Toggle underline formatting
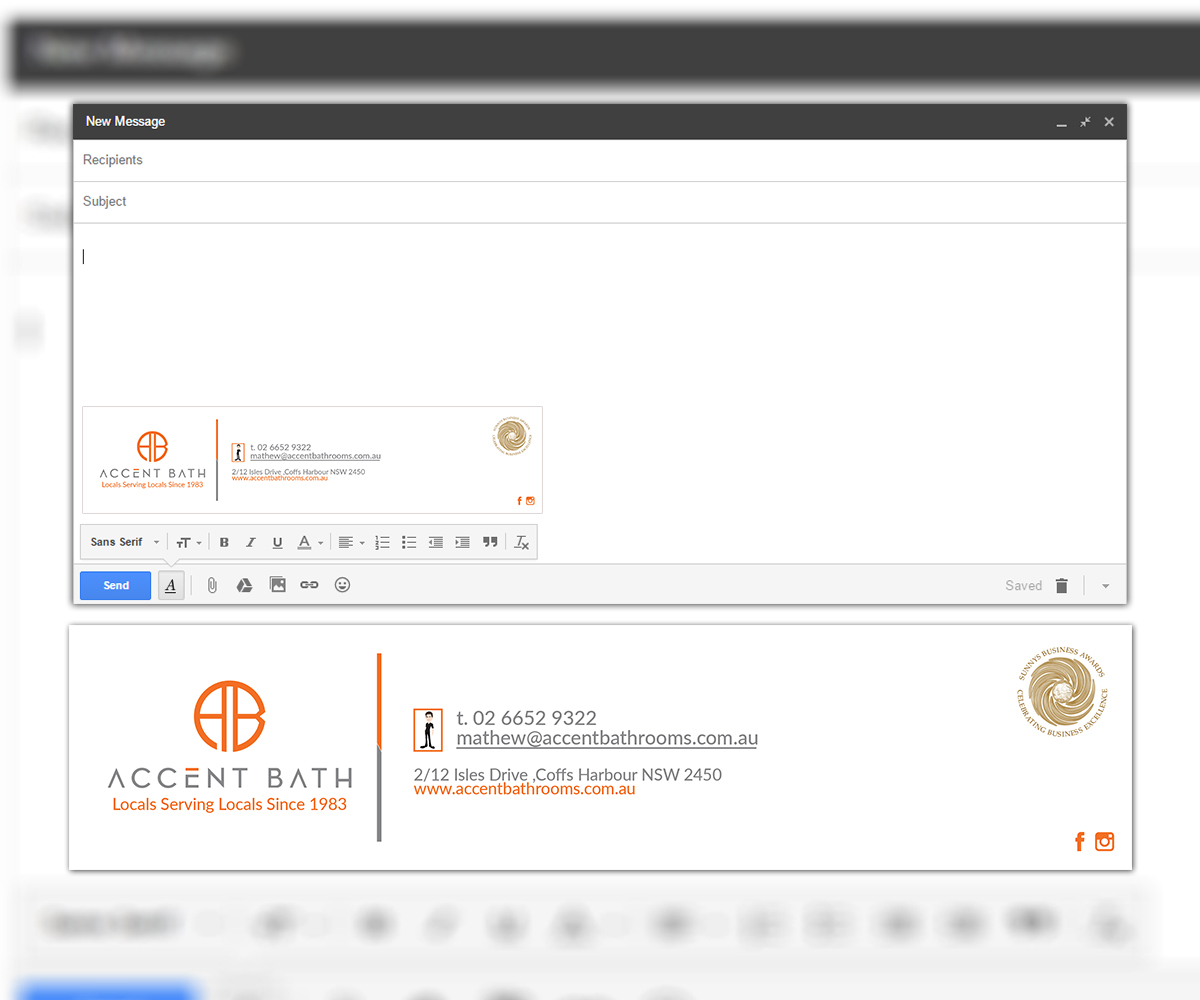 tap(277, 542)
